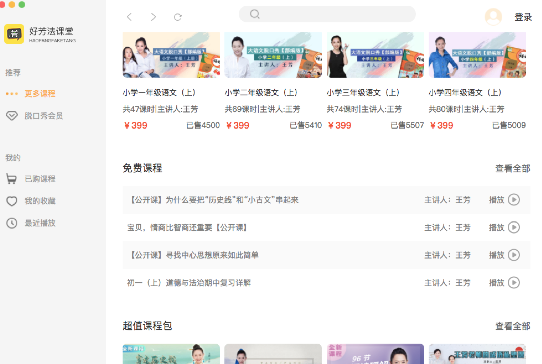Viewport: 542px width, 364px height.
Task: Reload the page with the refresh icon
Action: click(178, 17)
